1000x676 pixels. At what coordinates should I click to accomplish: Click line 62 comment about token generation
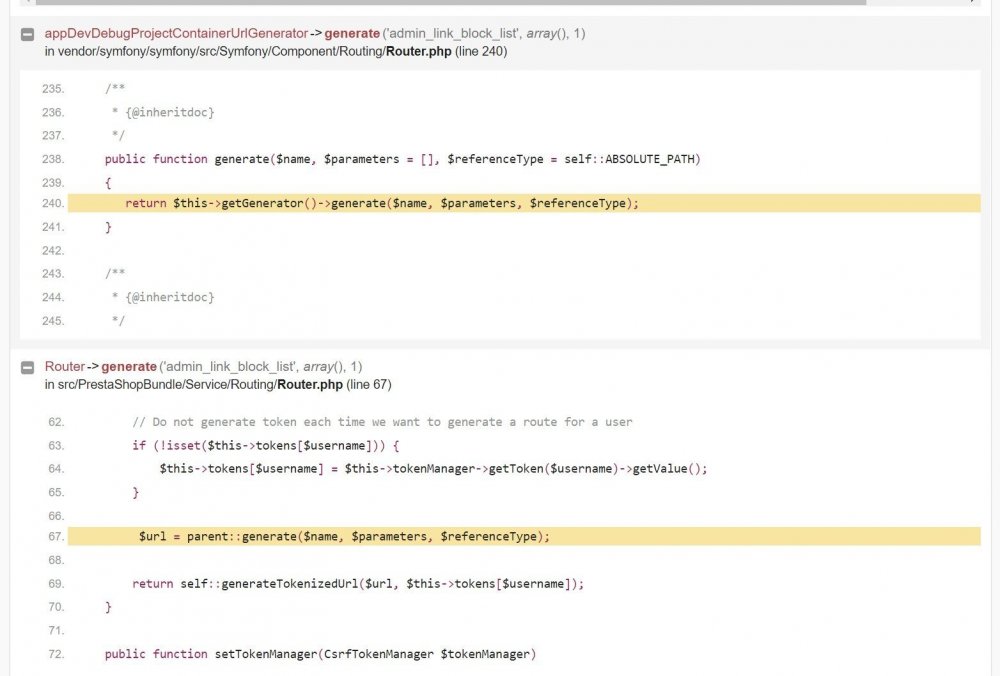(x=383, y=422)
